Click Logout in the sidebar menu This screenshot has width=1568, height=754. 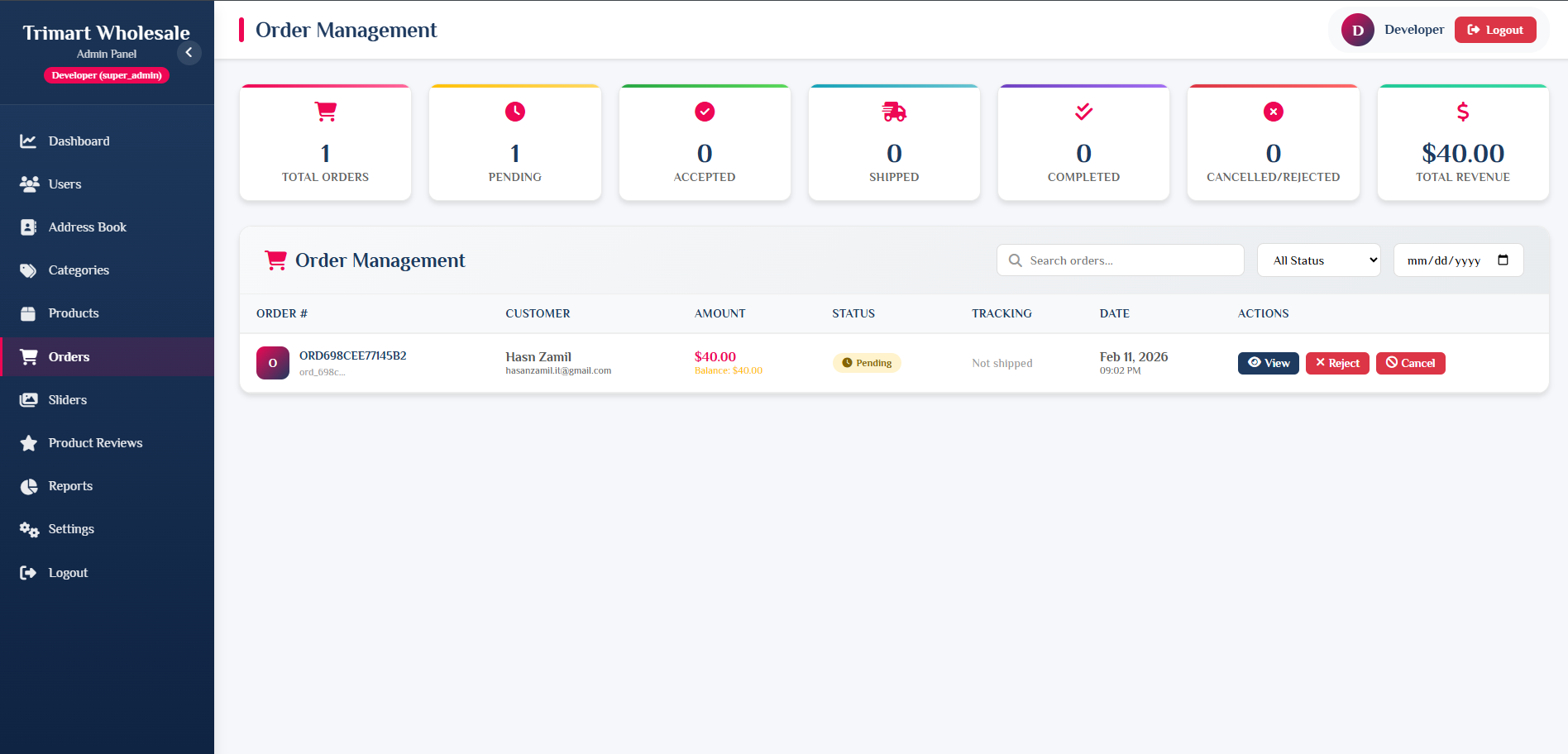pos(68,572)
